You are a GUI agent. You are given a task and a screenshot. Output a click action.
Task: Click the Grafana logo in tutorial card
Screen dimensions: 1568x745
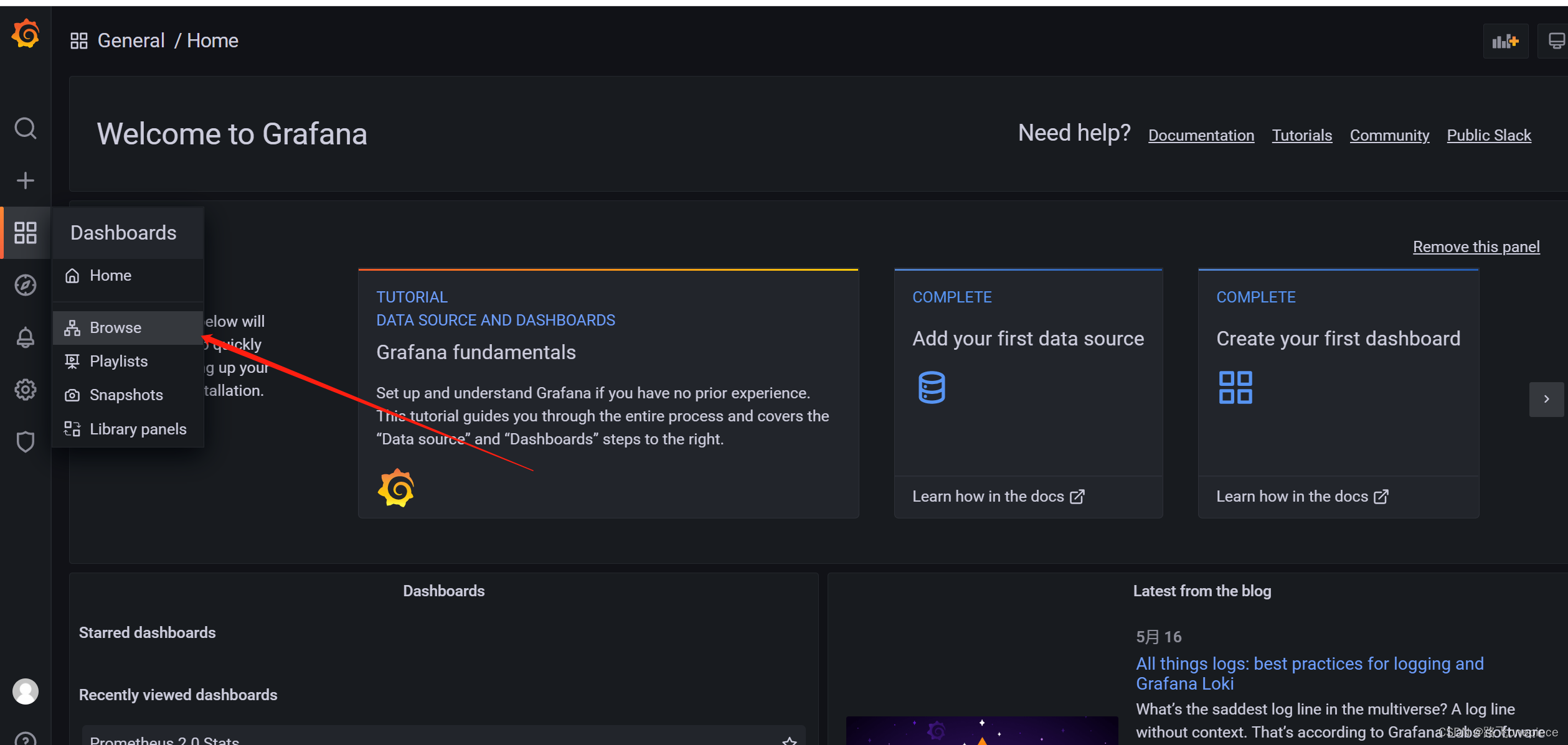(396, 488)
